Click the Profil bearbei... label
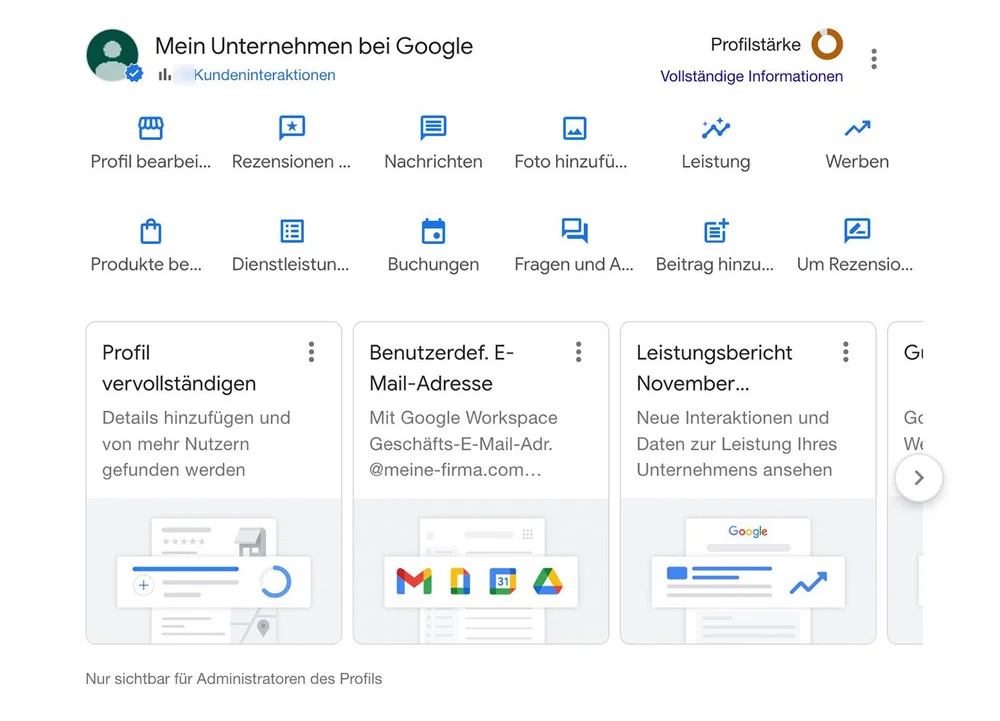The image size is (1000, 721). [151, 161]
